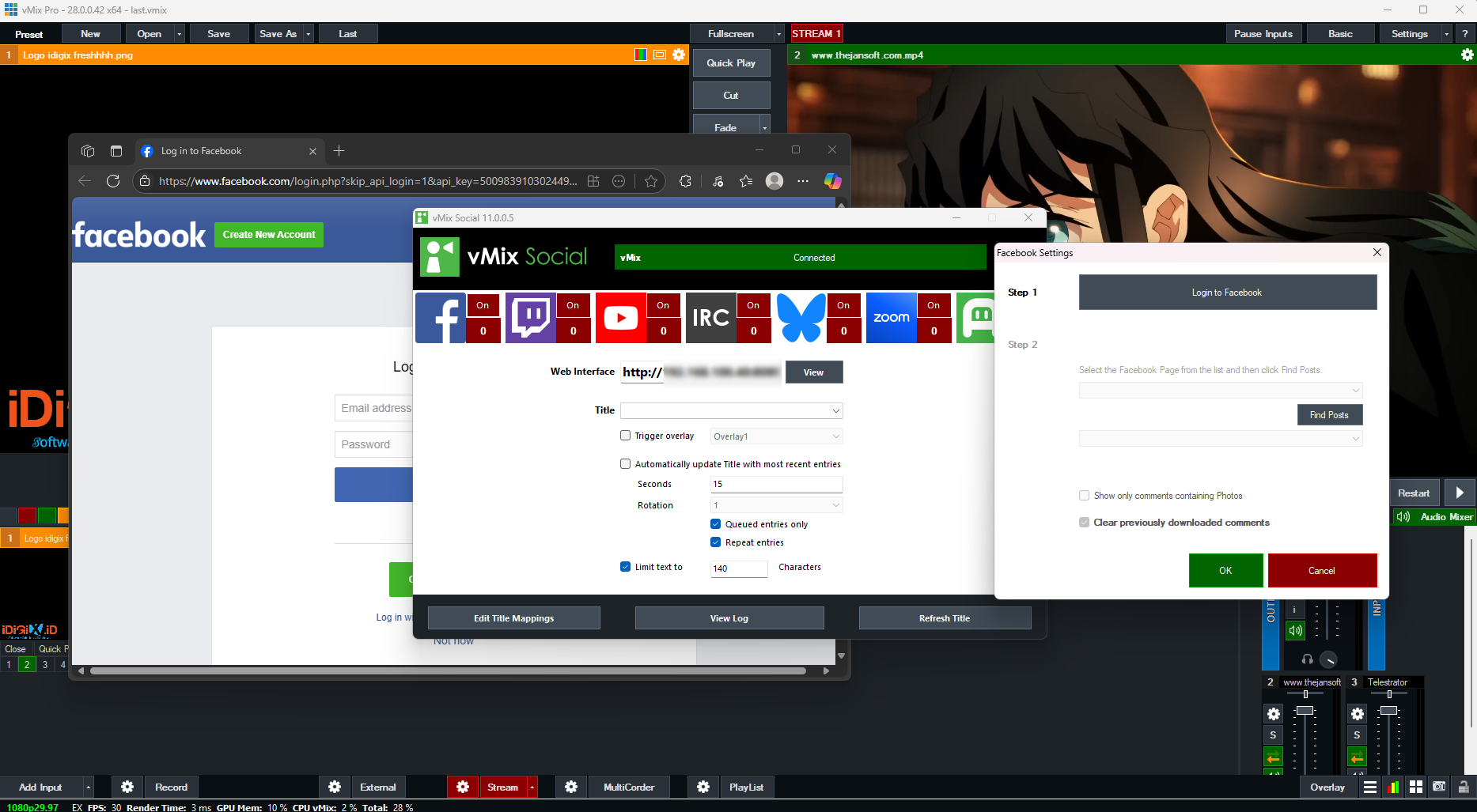1477x812 pixels.
Task: Expand the Fullscreen dropdown arrow
Action: [x=778, y=34]
